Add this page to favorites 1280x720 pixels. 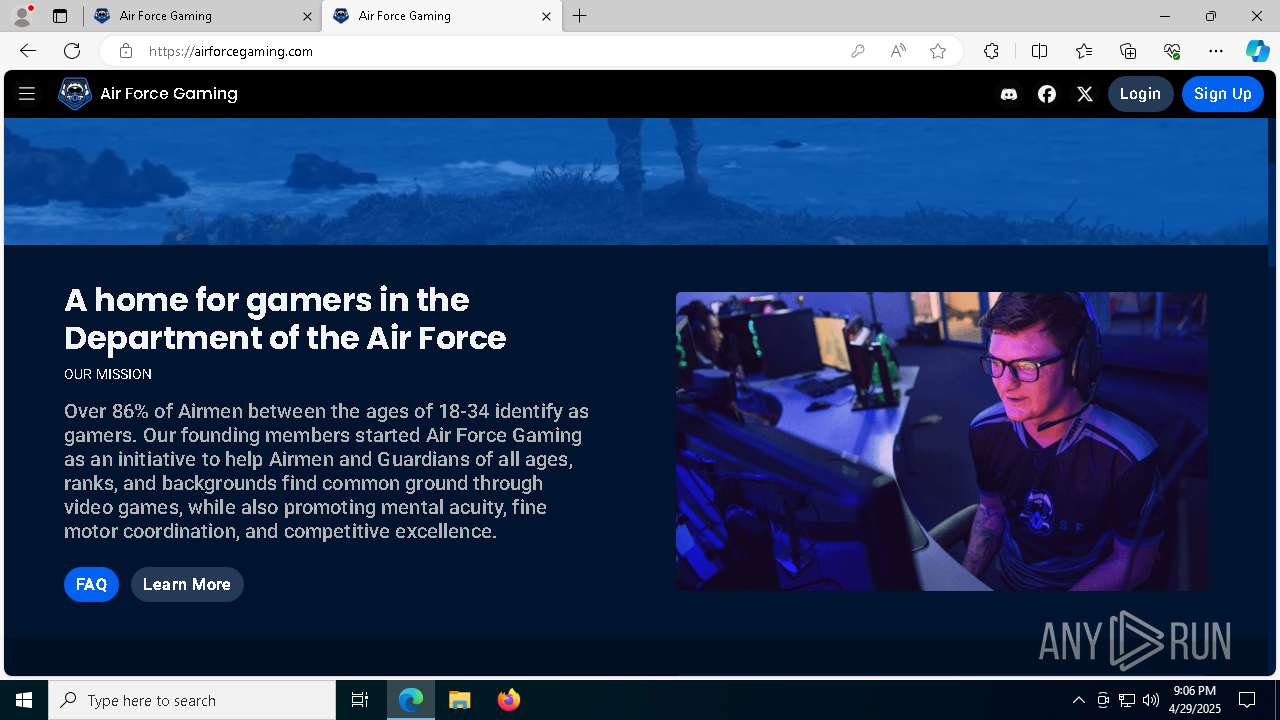pos(938,51)
